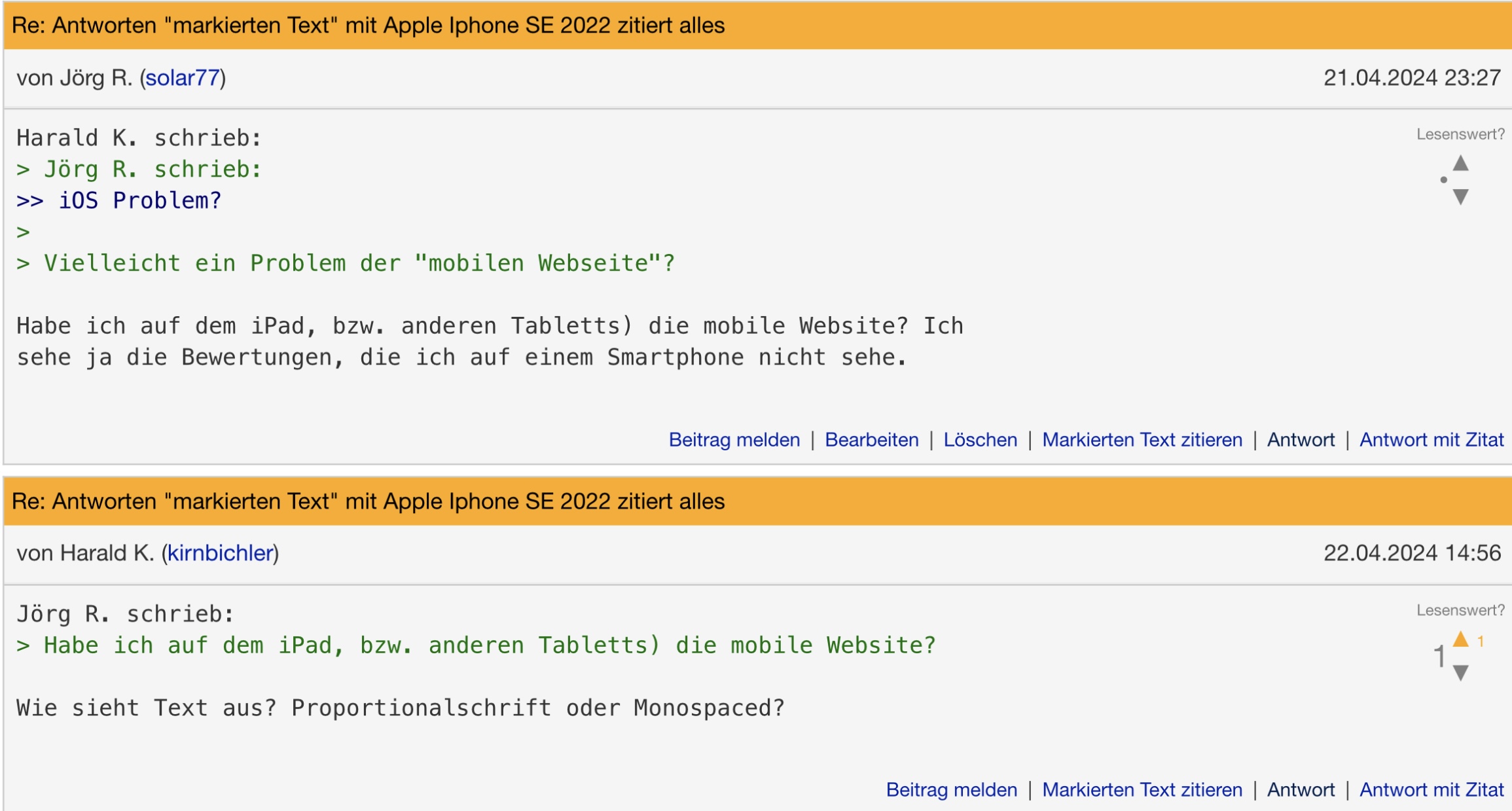Click the orange title bar of the 21.04.2024 post
The image size is (1512, 811).
[757, 26]
